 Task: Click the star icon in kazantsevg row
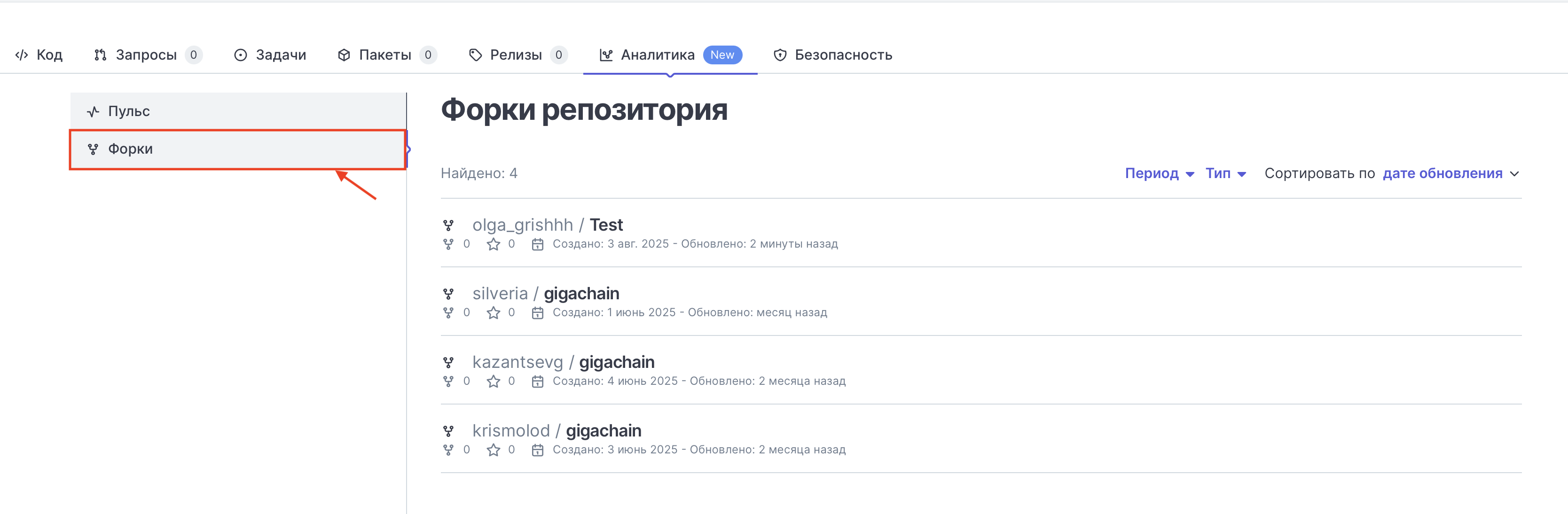tap(493, 382)
